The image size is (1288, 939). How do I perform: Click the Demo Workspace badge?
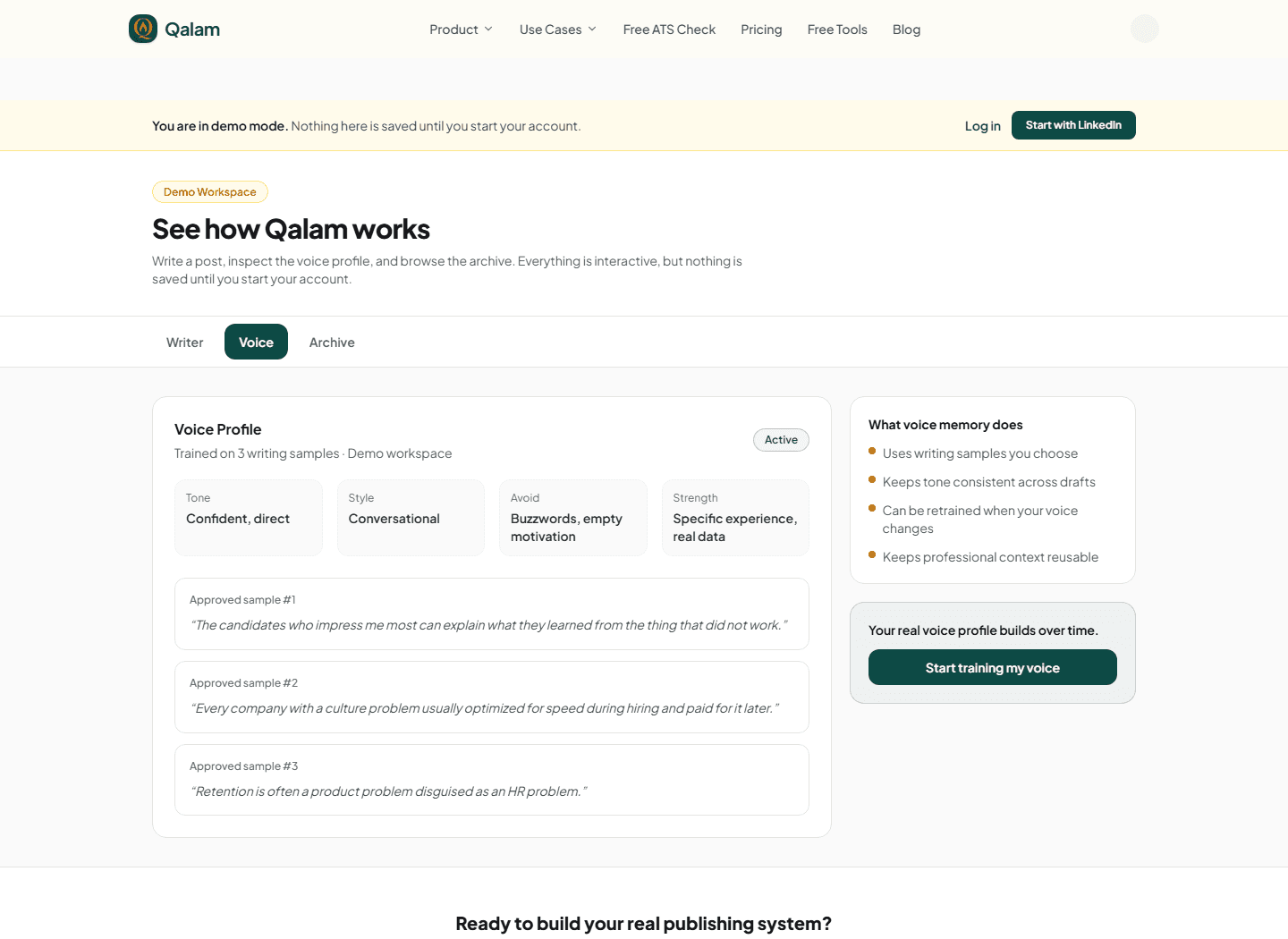click(x=210, y=192)
